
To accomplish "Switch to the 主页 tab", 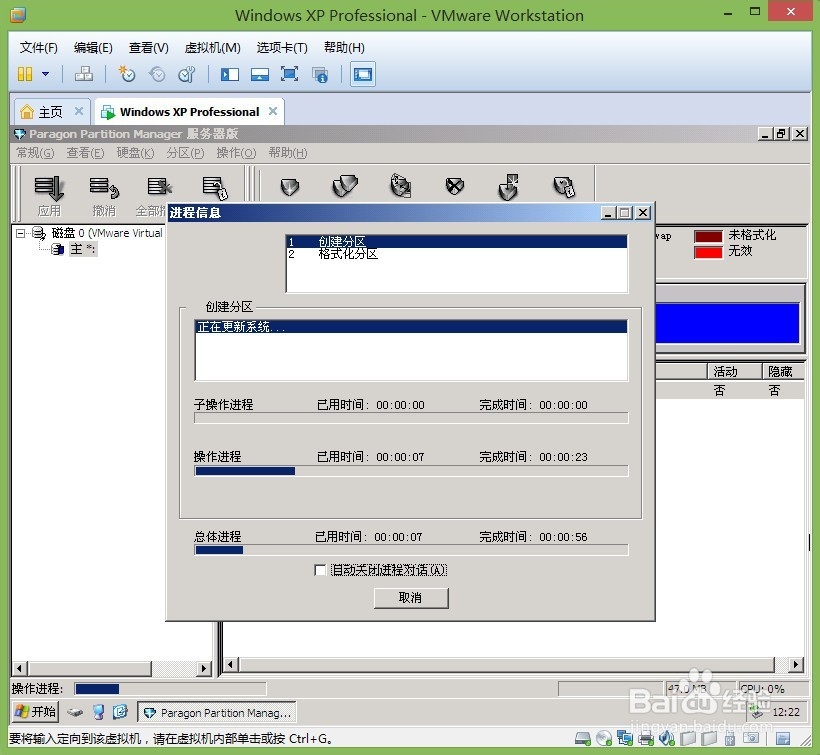I will (50, 112).
